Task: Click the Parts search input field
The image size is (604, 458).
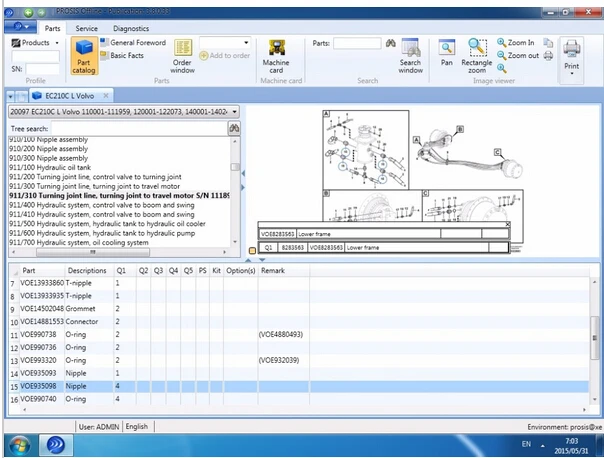Action: (x=357, y=43)
